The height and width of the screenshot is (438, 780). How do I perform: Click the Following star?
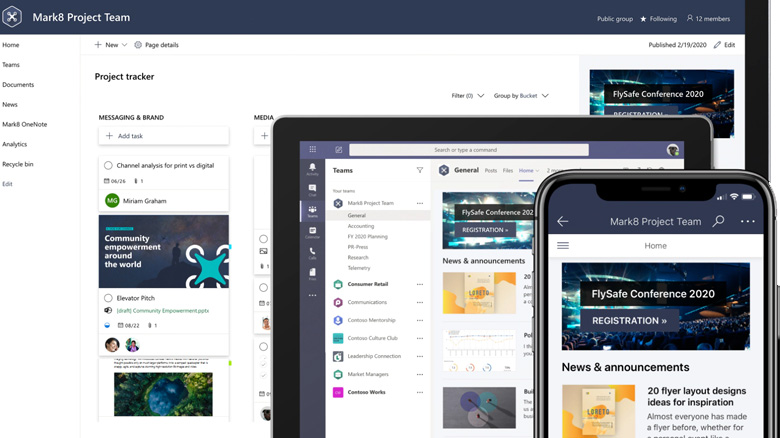tap(643, 19)
